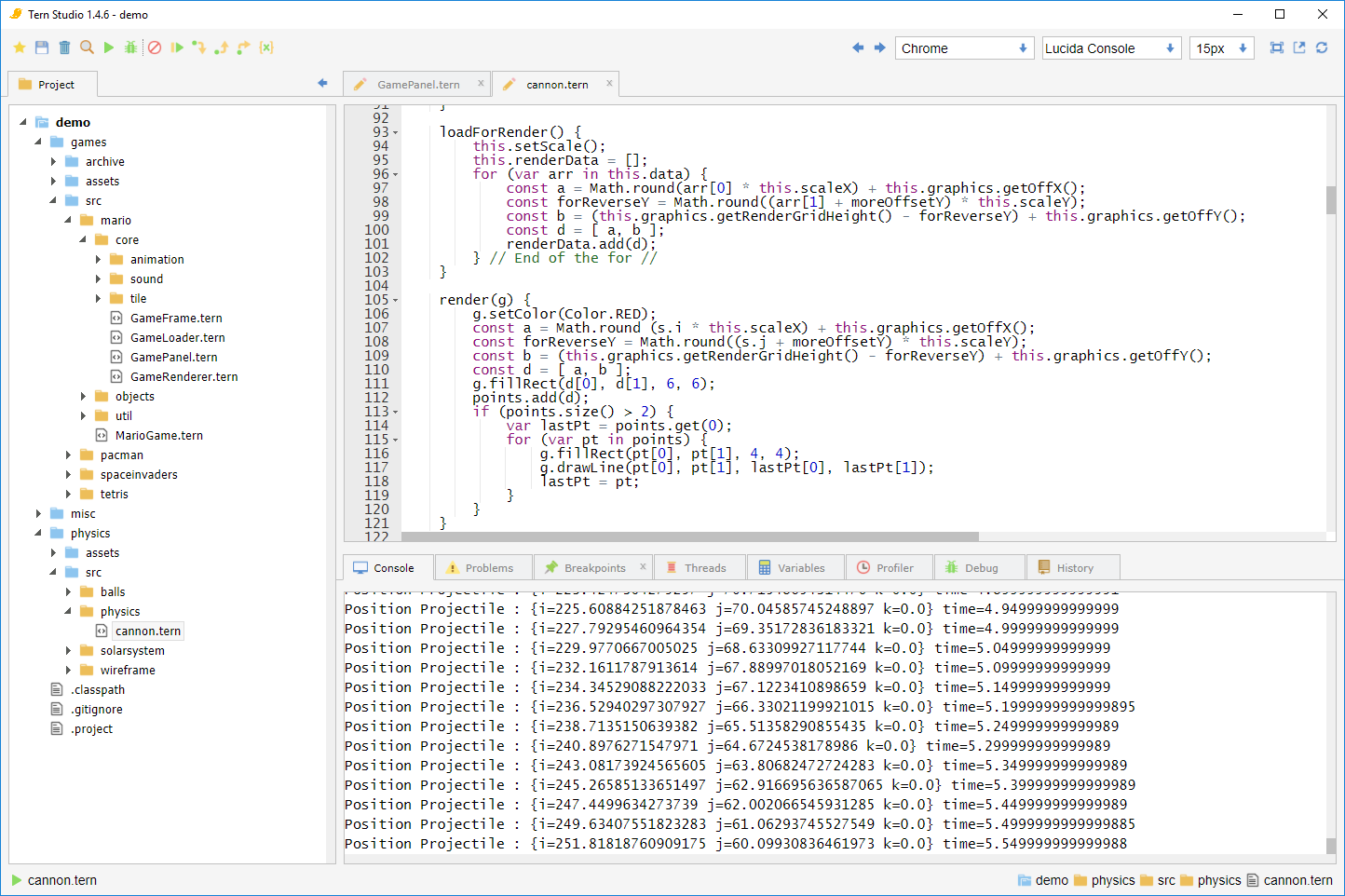Expand the animation folder
The image size is (1345, 896).
(98, 260)
